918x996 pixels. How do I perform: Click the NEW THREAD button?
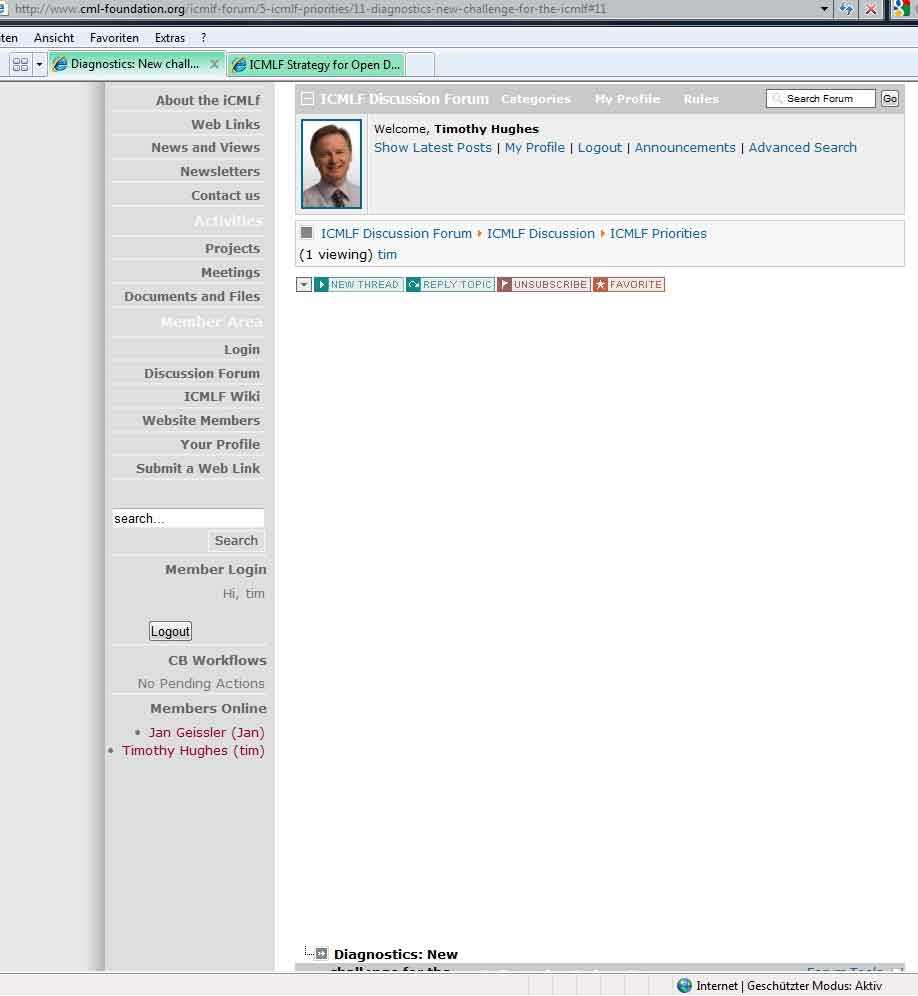click(358, 285)
